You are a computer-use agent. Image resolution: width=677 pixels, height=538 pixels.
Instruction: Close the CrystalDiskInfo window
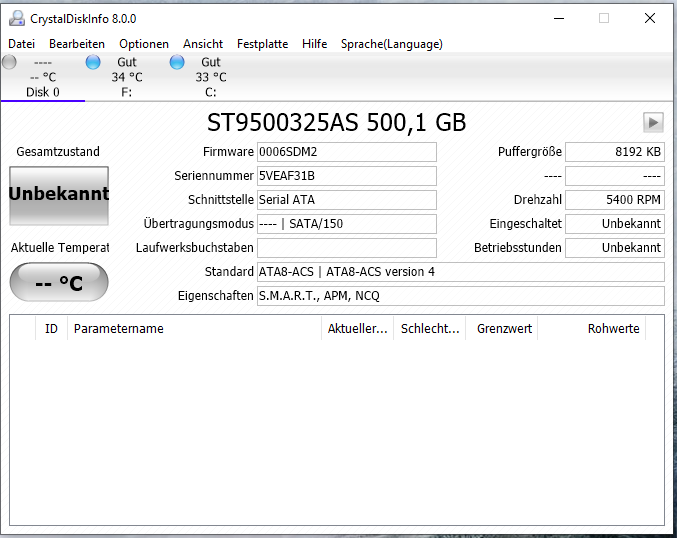(x=650, y=18)
